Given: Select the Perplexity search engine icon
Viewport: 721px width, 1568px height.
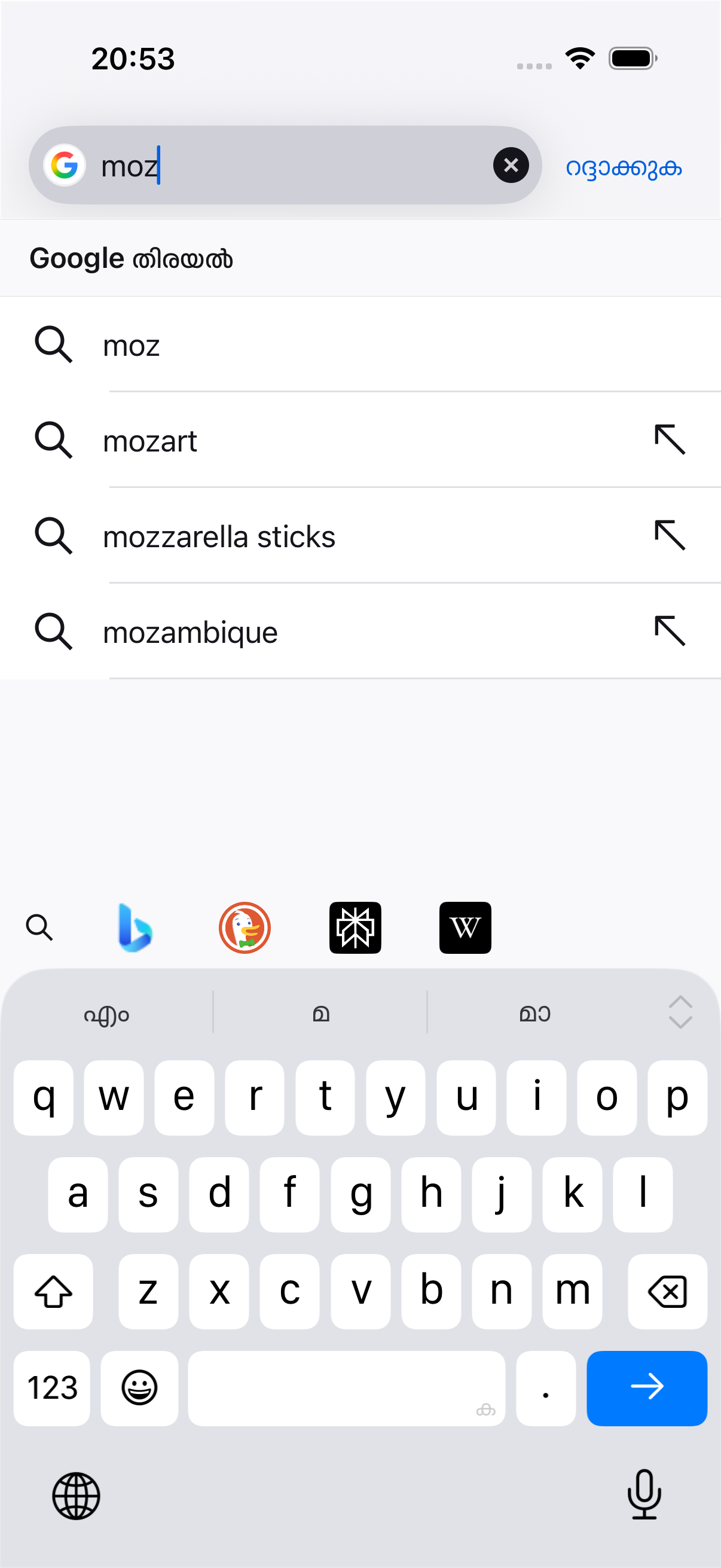Looking at the screenshot, I should 355,928.
